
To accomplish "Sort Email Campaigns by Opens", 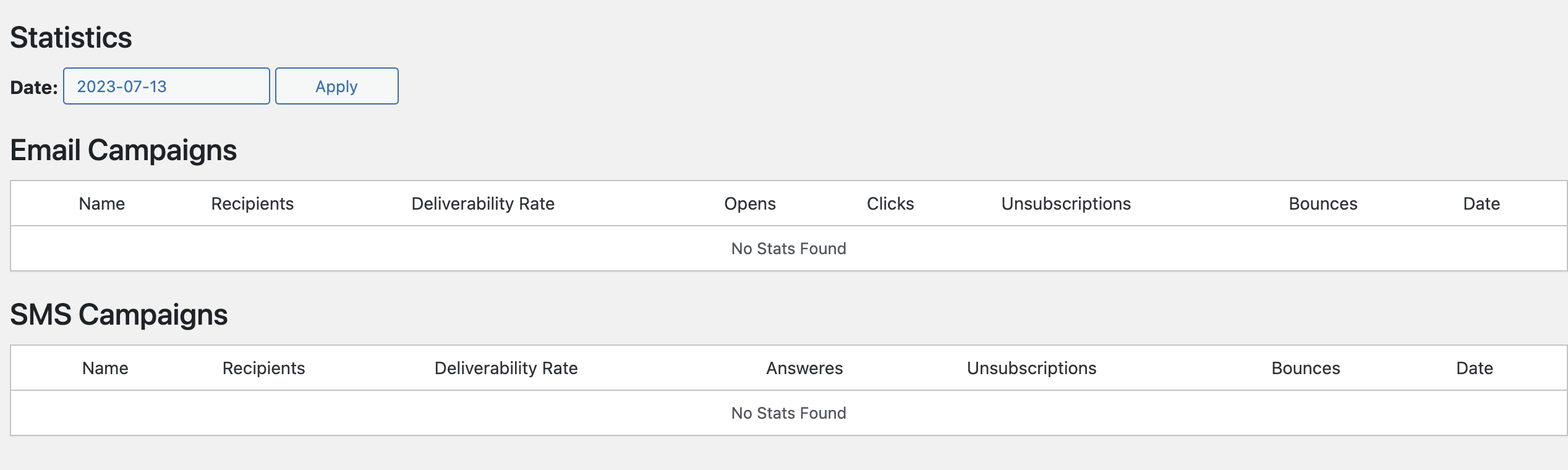I will pos(750,203).
